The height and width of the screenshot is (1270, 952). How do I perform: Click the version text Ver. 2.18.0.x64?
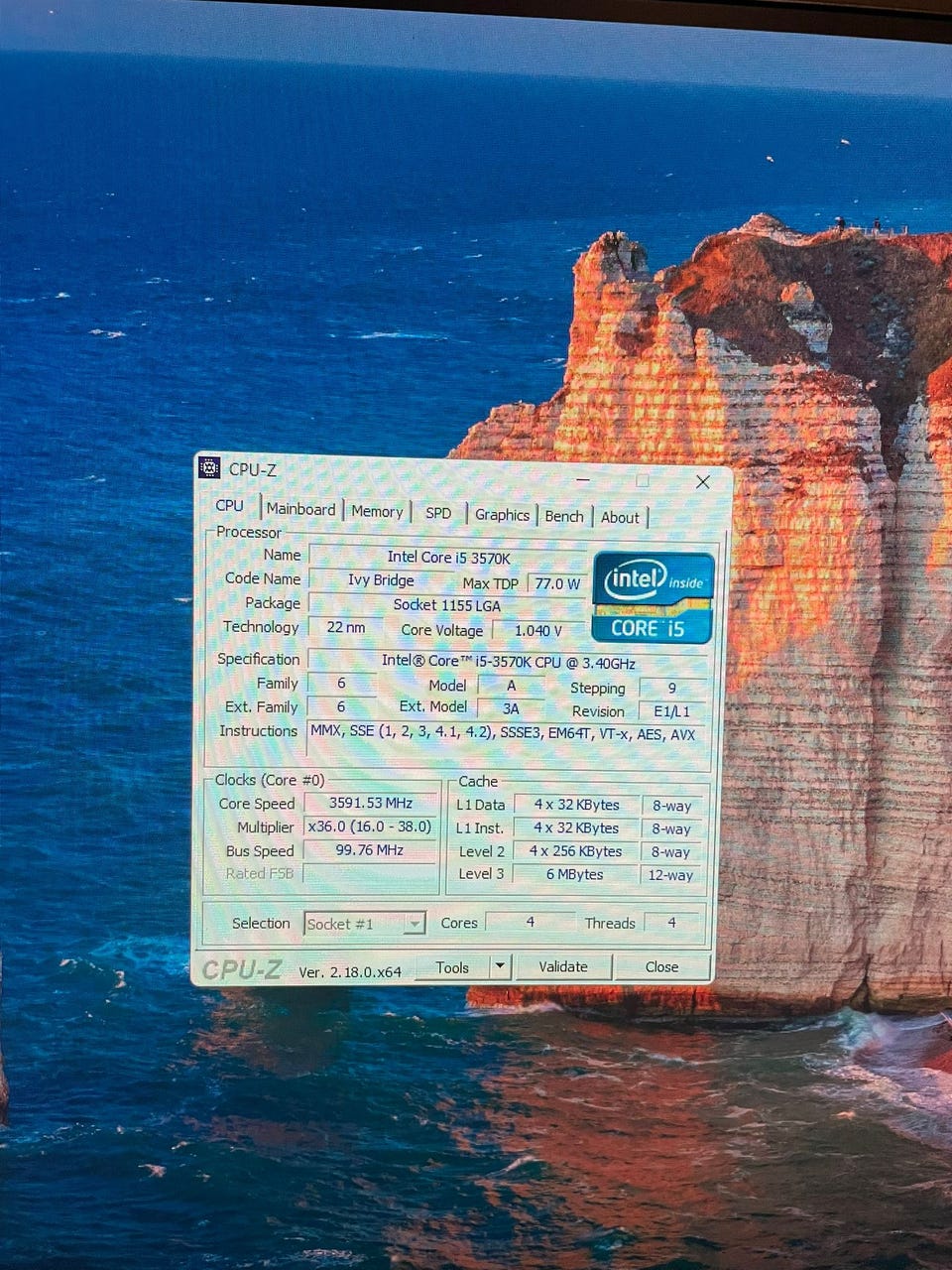pos(350,972)
